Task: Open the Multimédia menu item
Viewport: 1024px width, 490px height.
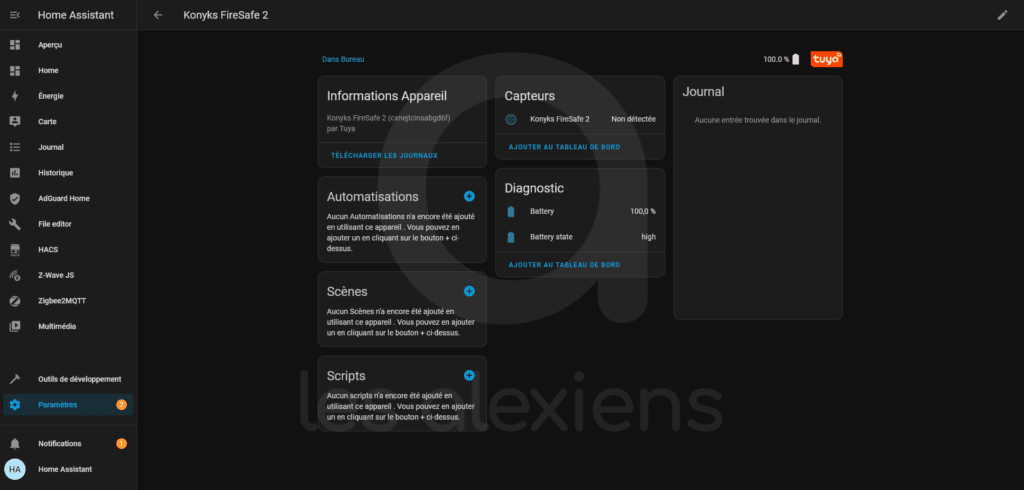Action: tap(68, 326)
